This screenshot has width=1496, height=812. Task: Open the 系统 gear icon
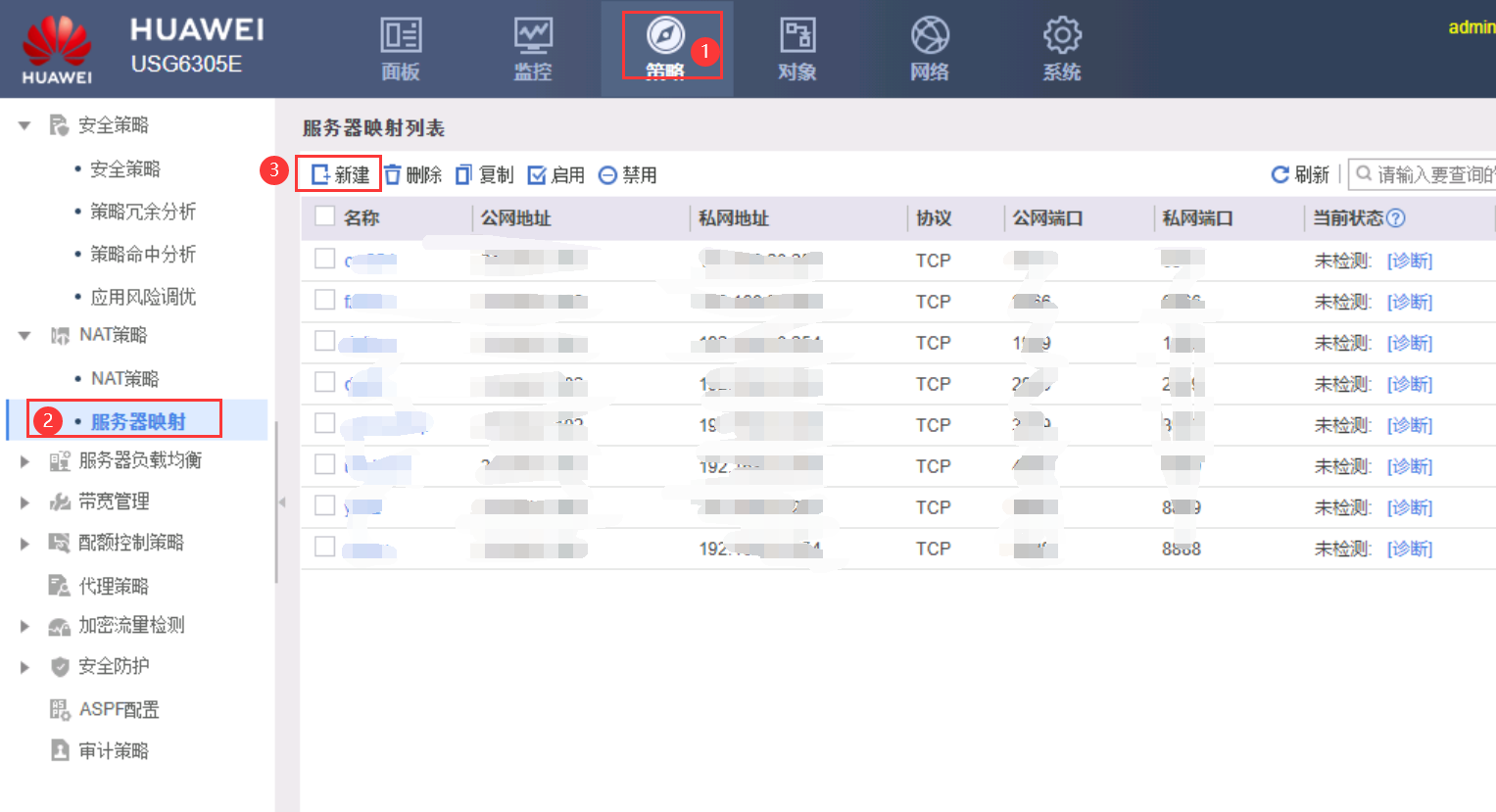1061,36
